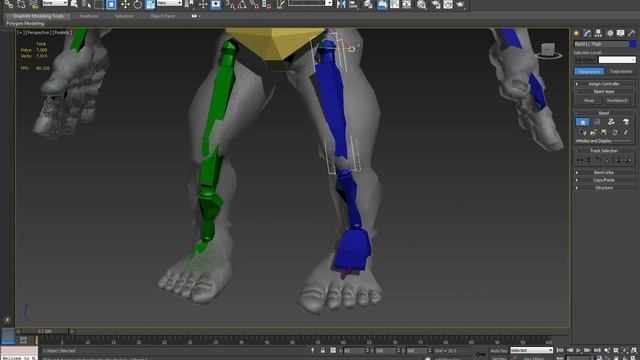
Task: Click the blue object color swatch
Action: coord(633,44)
